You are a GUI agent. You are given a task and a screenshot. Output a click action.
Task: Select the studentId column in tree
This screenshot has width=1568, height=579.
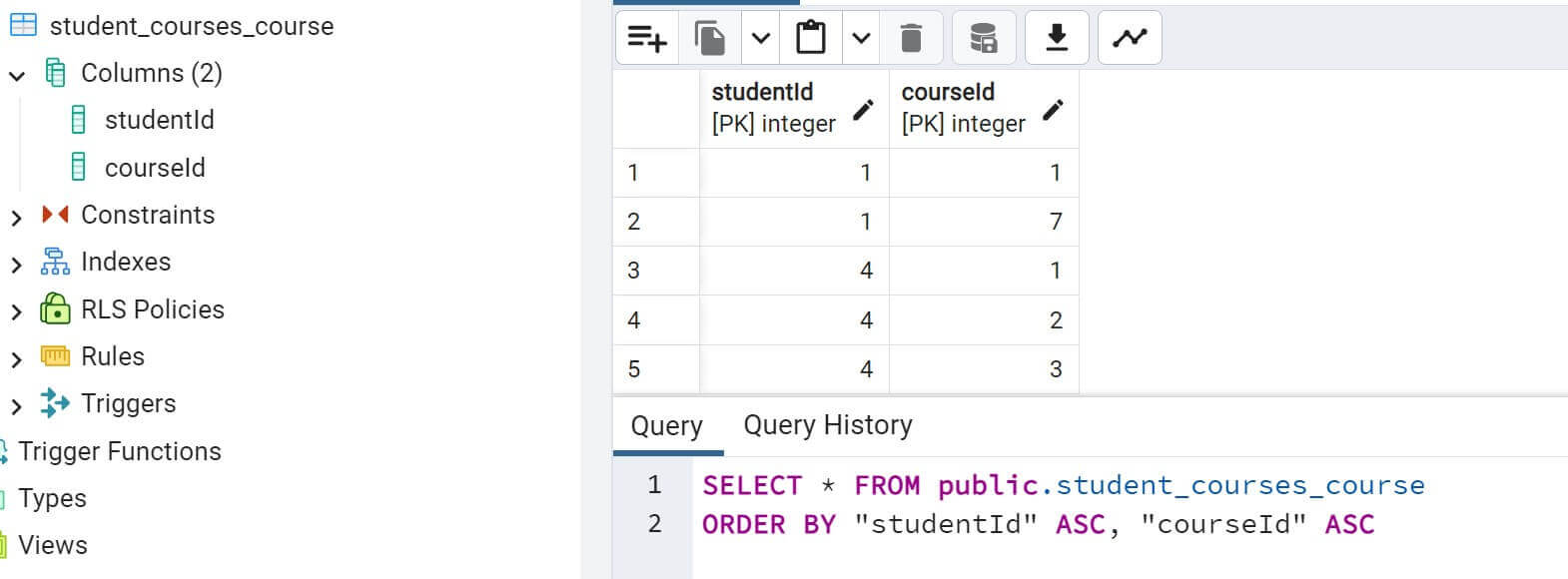(x=160, y=120)
